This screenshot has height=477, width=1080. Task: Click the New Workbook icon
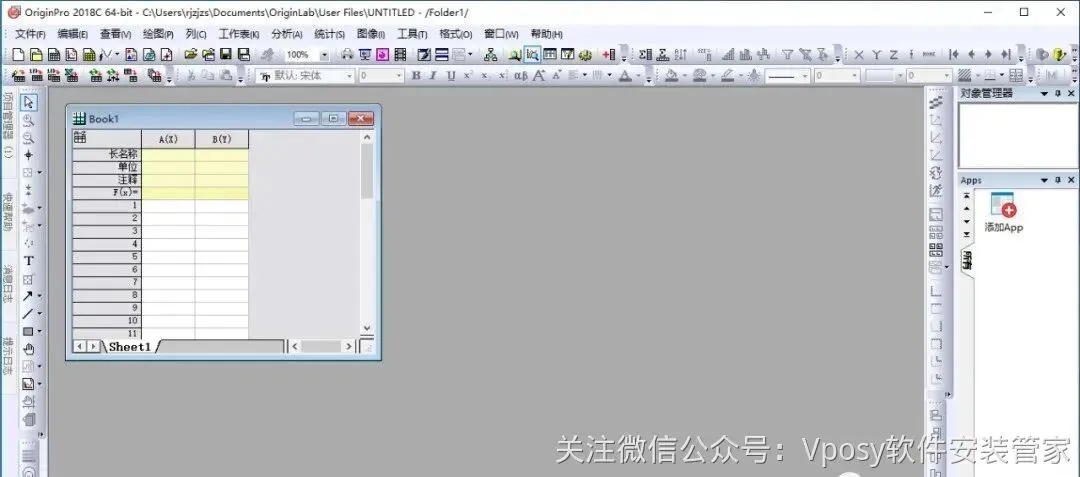53,54
